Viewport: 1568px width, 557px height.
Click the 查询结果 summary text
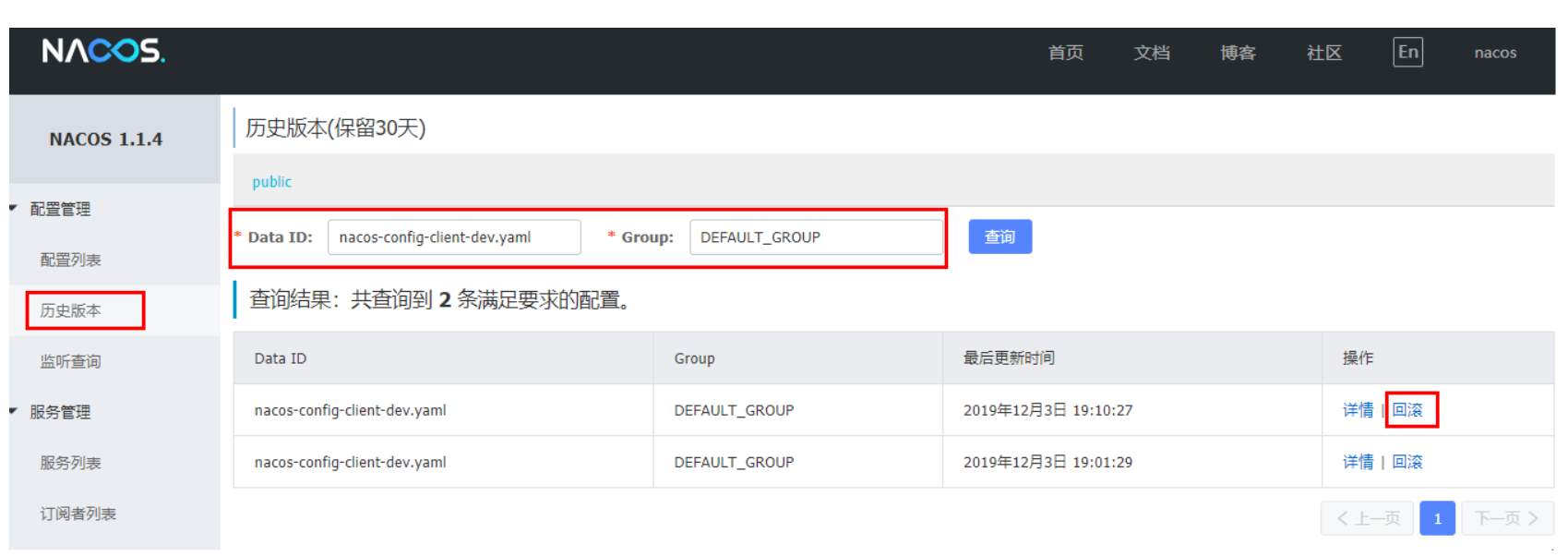440,300
